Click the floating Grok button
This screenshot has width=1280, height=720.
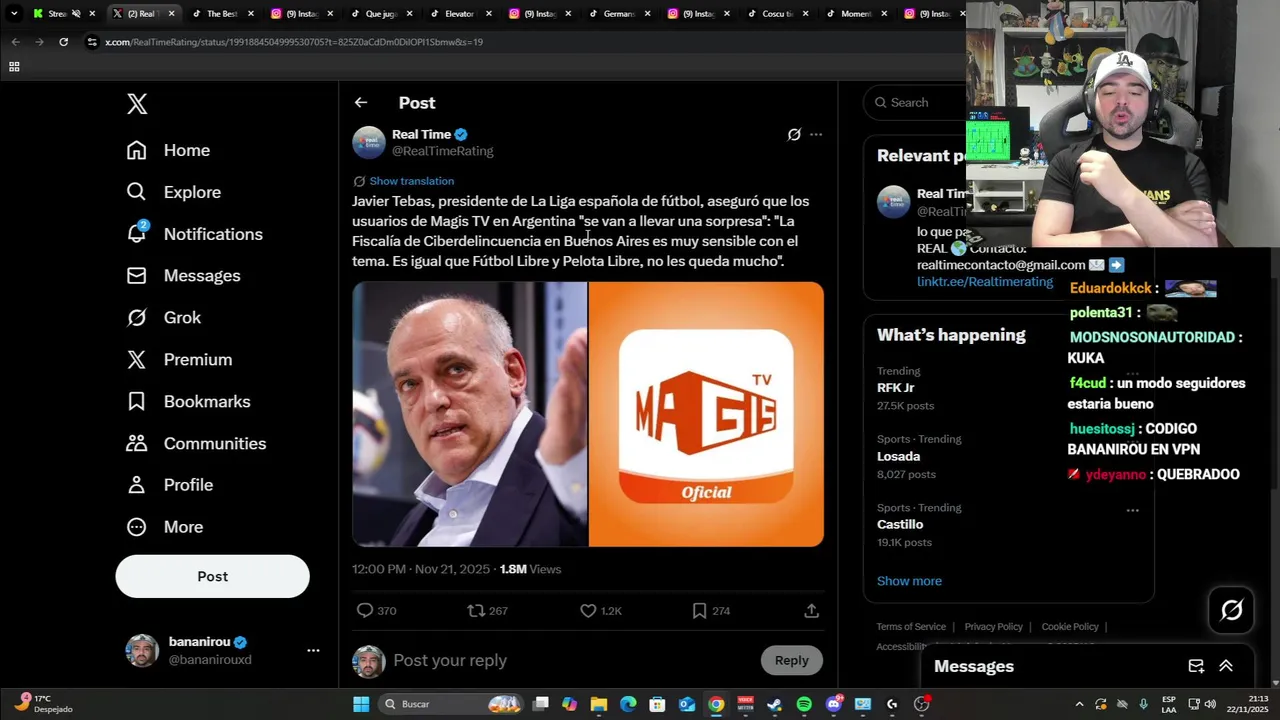1232,610
